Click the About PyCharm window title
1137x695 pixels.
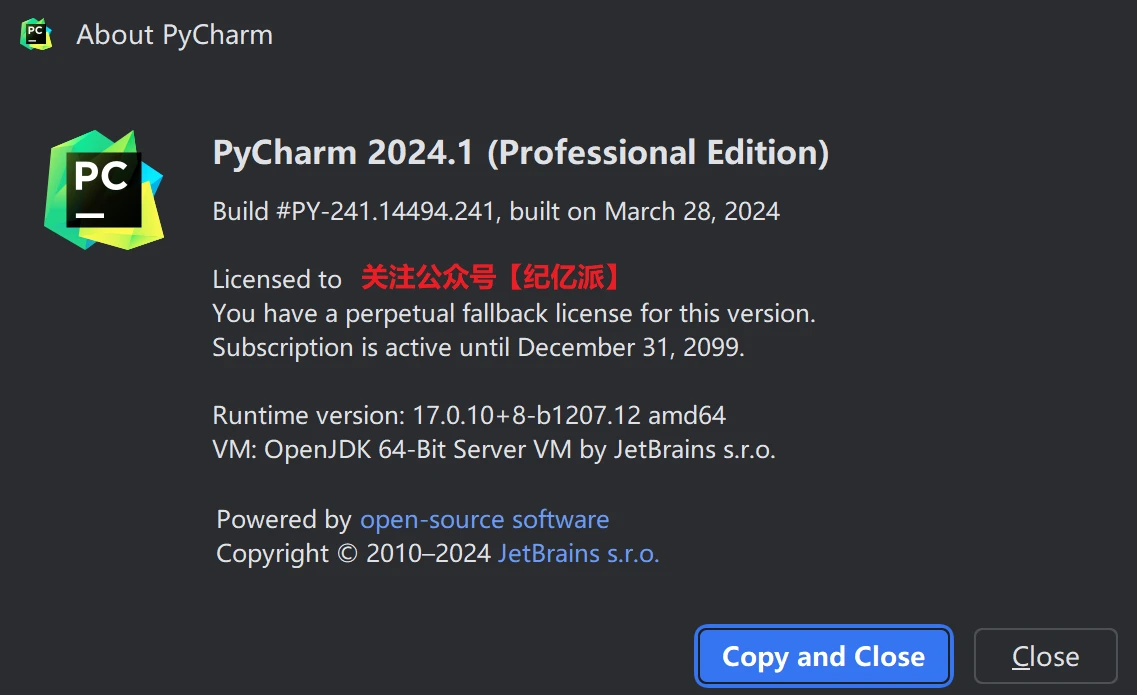click(x=174, y=35)
